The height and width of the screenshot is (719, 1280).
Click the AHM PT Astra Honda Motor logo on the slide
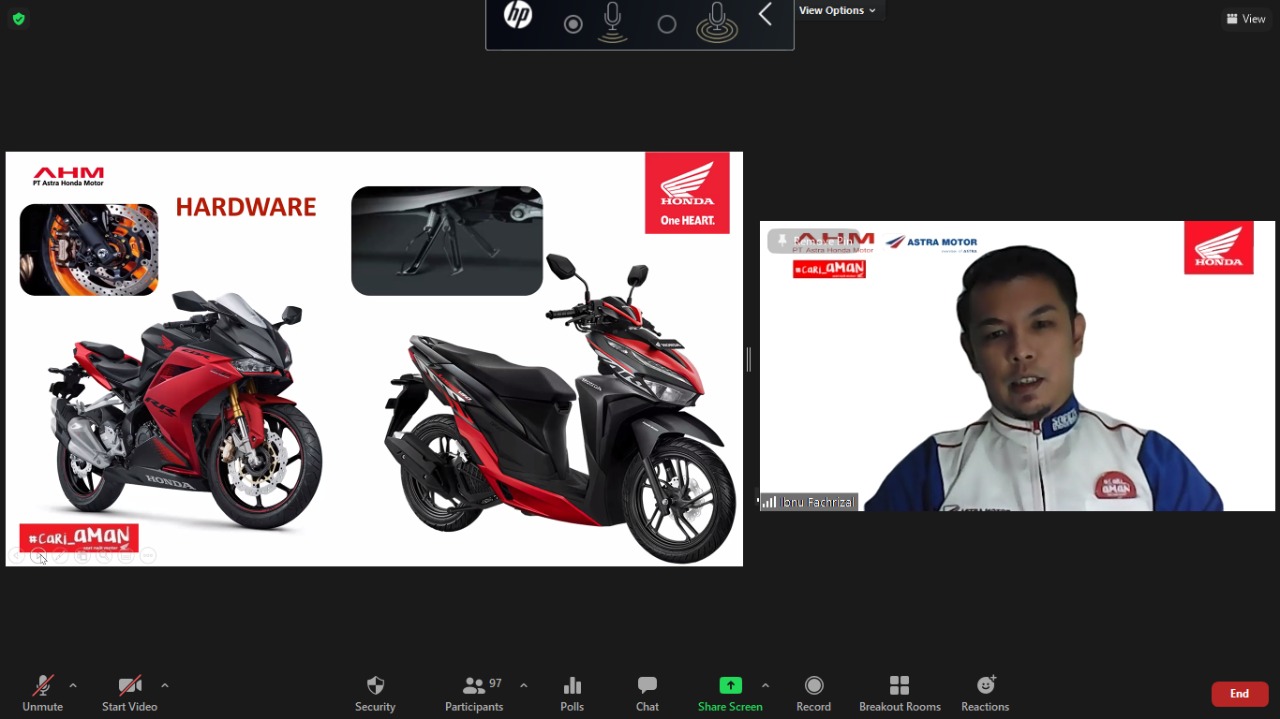(68, 177)
